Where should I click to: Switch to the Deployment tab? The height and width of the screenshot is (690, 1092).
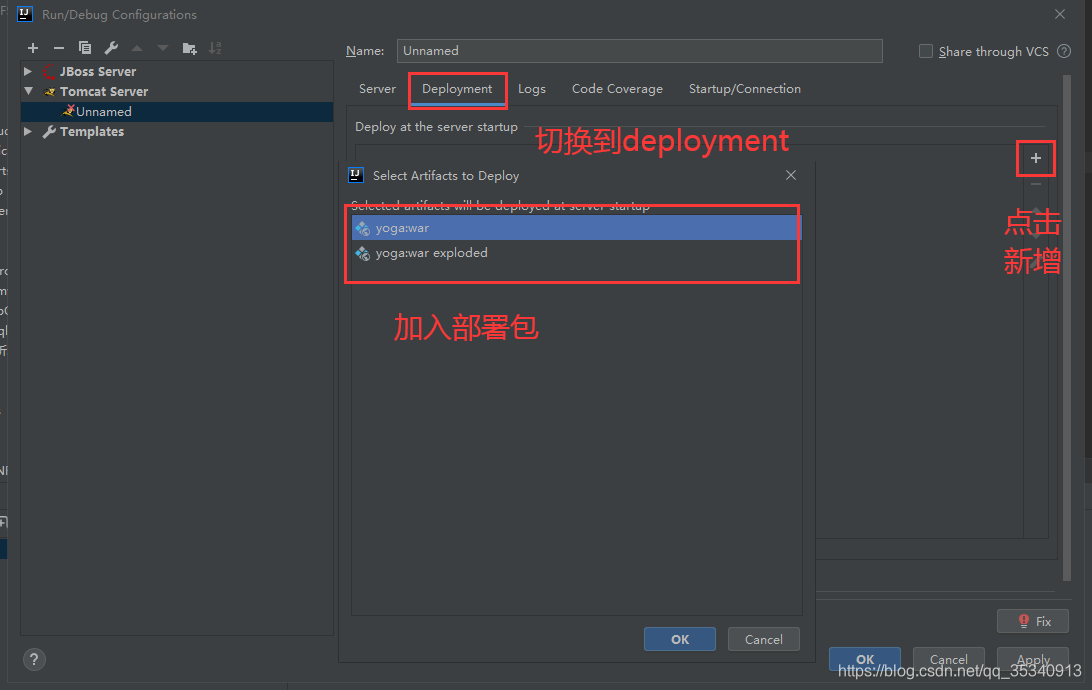point(457,89)
